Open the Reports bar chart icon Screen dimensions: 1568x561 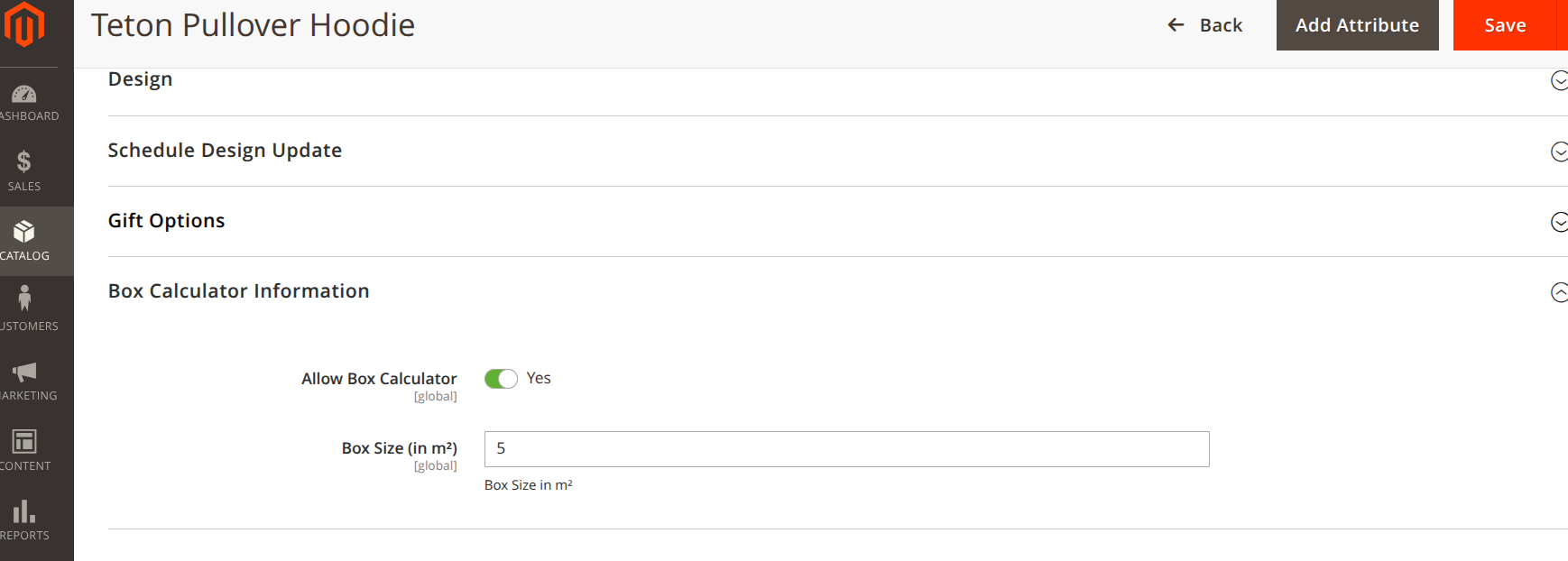[24, 511]
